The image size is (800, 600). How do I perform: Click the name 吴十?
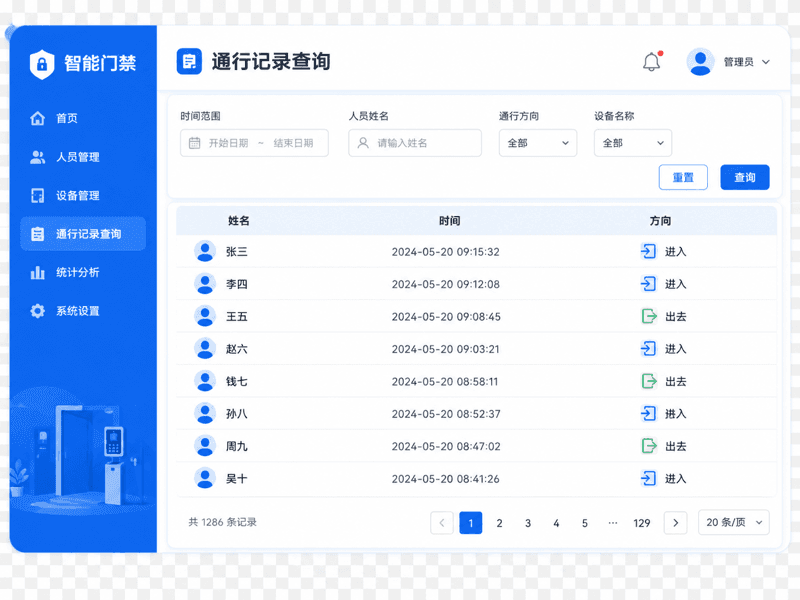(x=237, y=479)
